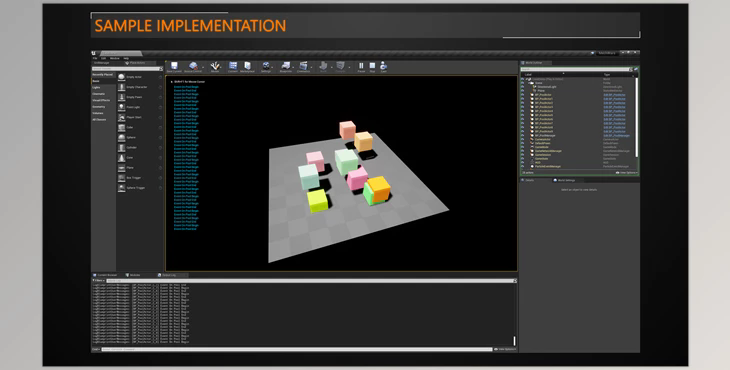This screenshot has height=370, width=730.
Task: Select the Visual Effects placement category
Action: pyautogui.click(x=101, y=100)
